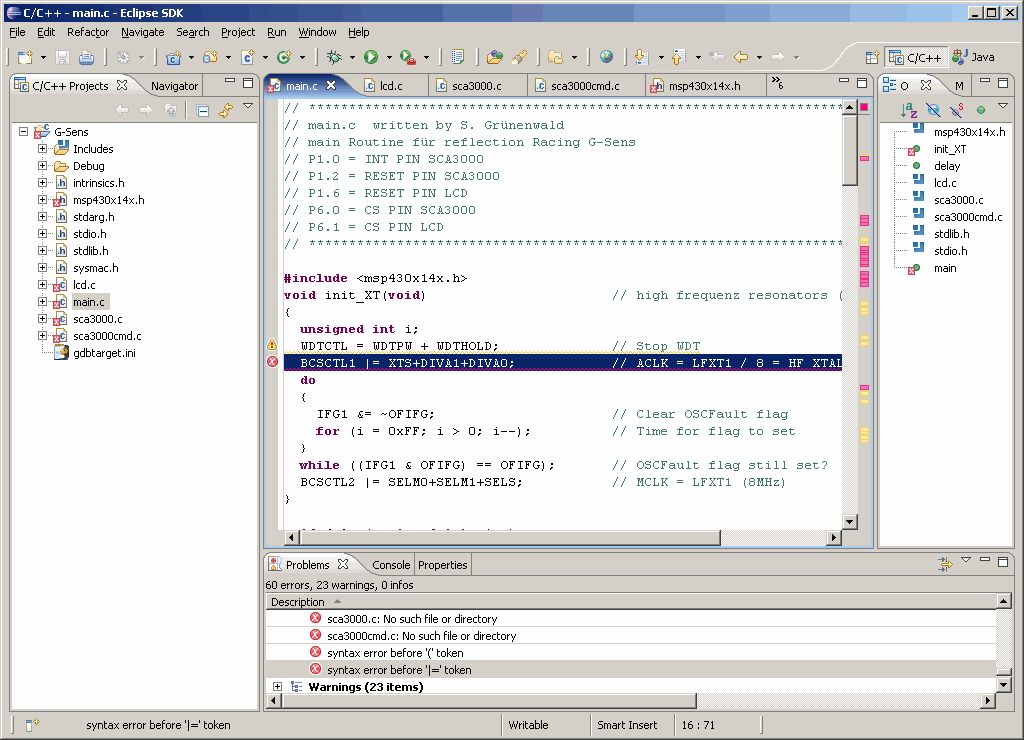Click the Sort alphabetically icon in Outline
This screenshot has width=1024, height=740.
click(908, 110)
